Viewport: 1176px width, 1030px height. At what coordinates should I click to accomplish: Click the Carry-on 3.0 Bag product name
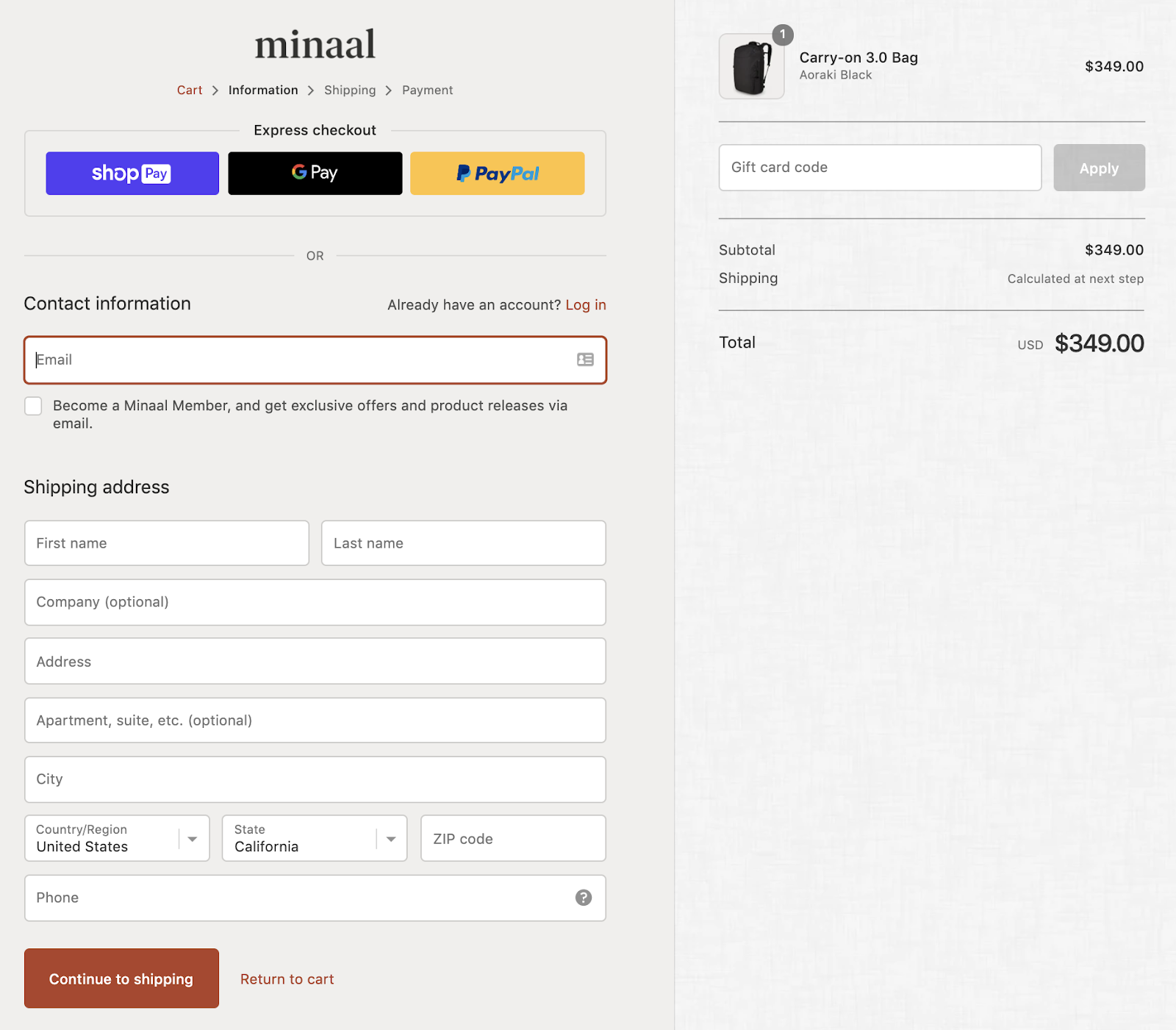pyautogui.click(x=858, y=57)
